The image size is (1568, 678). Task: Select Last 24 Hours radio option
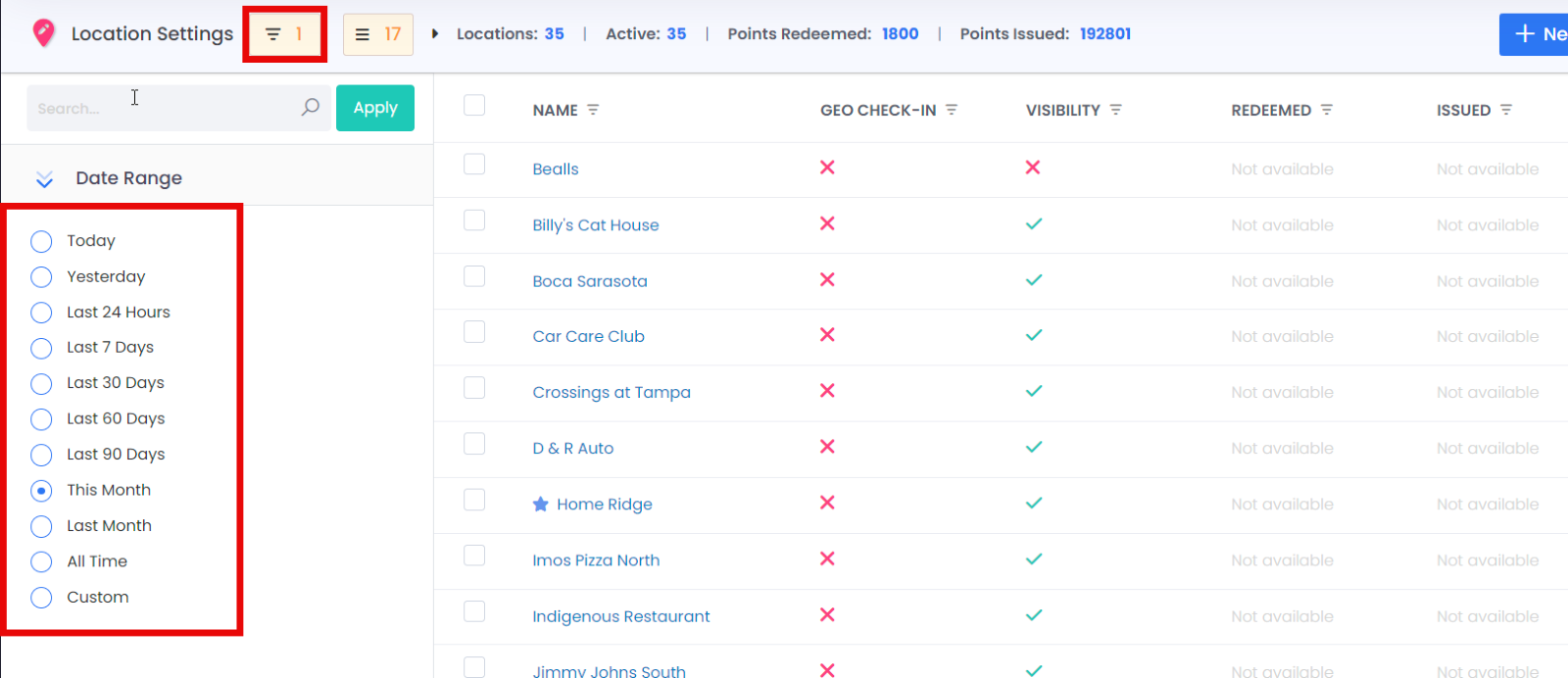[41, 313]
